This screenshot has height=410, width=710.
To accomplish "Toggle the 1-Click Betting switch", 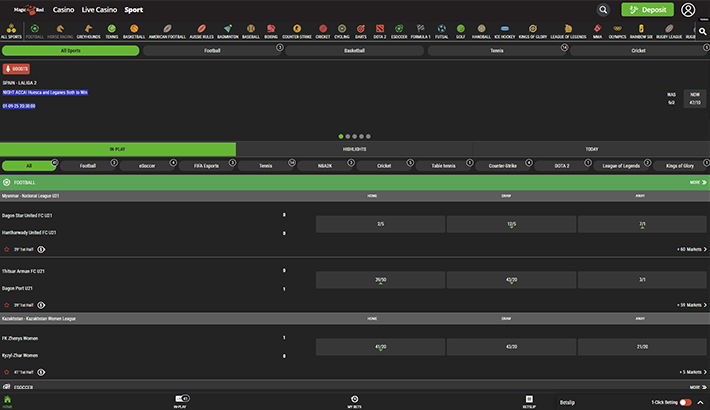I will [x=685, y=402].
